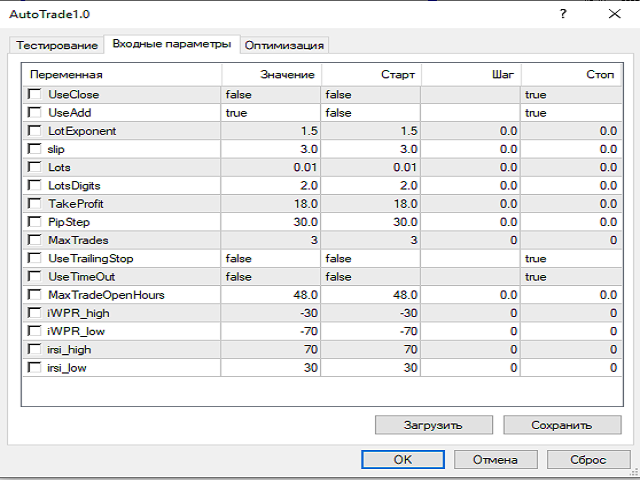Switch to the Тестирование tab

click(57, 45)
